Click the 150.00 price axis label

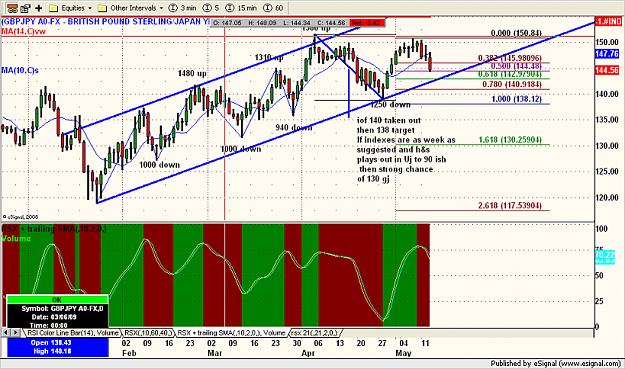point(607,42)
